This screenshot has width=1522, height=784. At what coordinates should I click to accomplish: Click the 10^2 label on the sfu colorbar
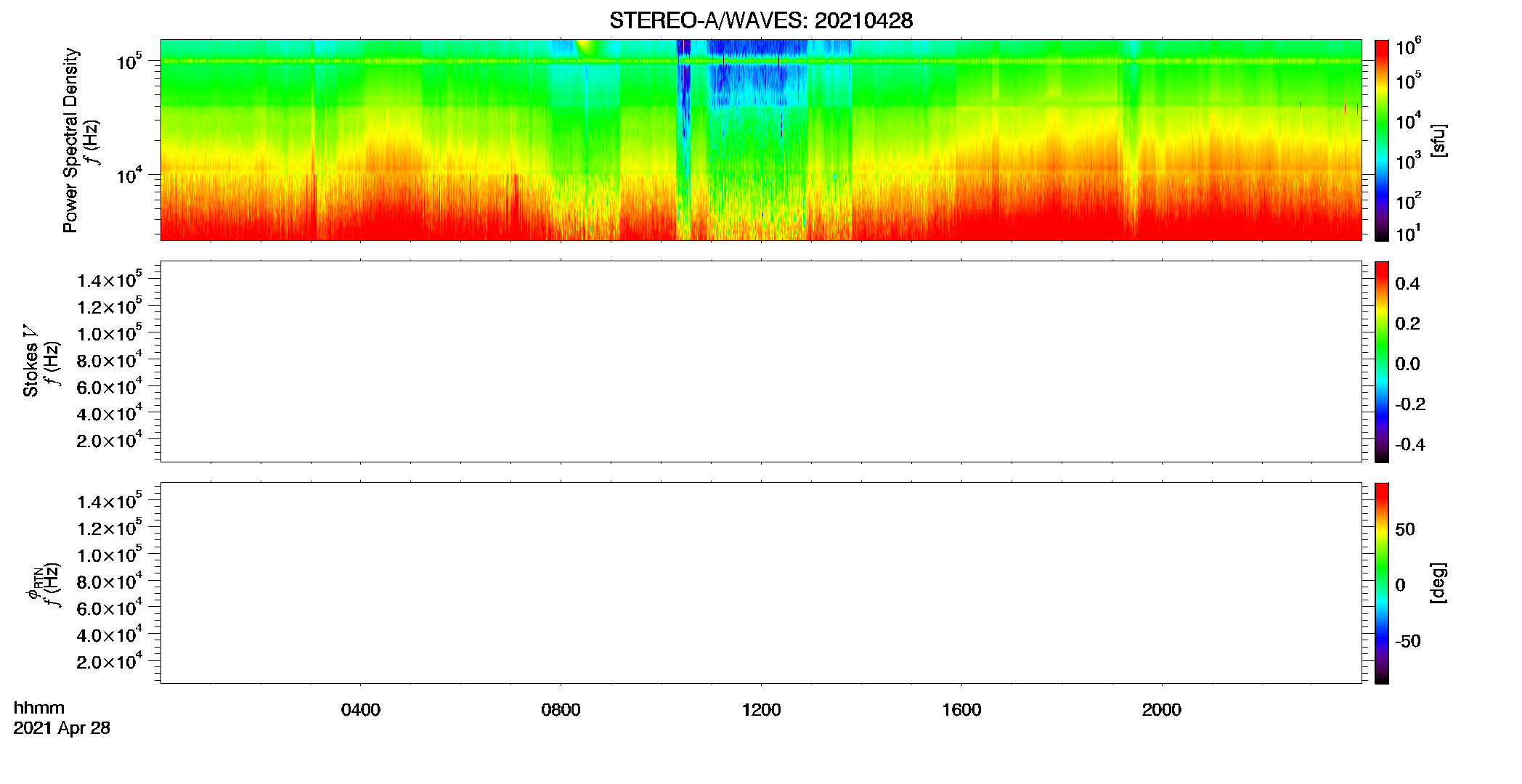[1409, 202]
